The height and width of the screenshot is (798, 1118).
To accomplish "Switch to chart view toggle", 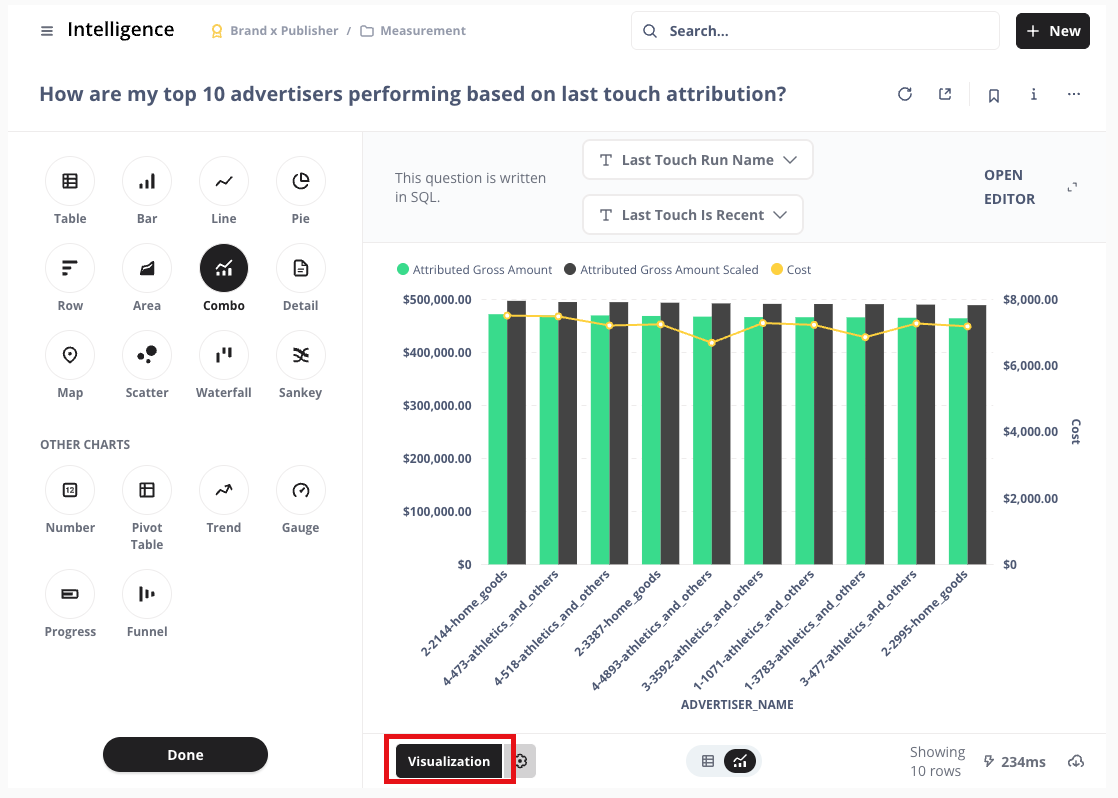I will tap(740, 761).
